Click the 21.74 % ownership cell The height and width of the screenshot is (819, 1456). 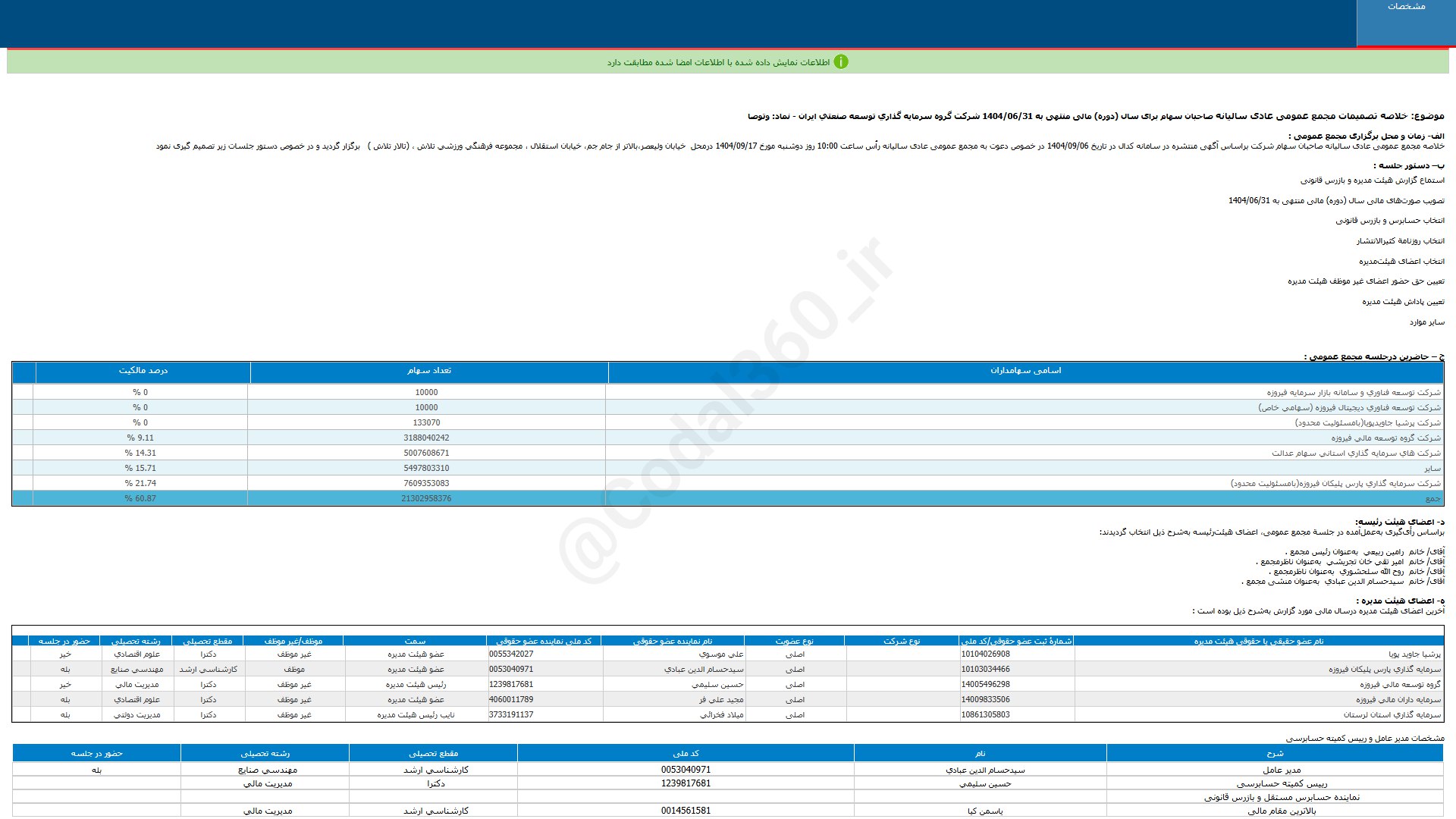140,483
